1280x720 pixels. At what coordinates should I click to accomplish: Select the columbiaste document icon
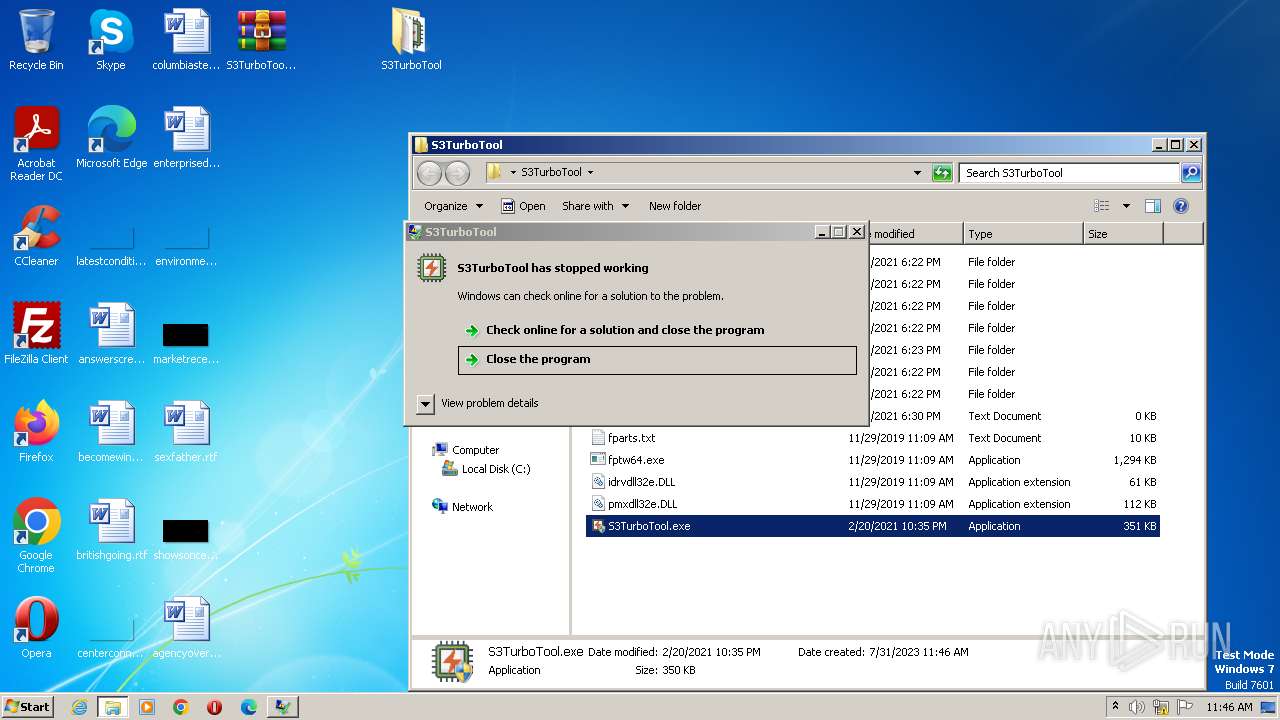pos(186,40)
